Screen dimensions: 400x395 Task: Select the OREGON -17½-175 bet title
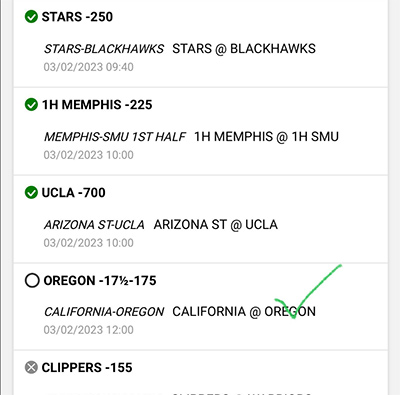100,281
